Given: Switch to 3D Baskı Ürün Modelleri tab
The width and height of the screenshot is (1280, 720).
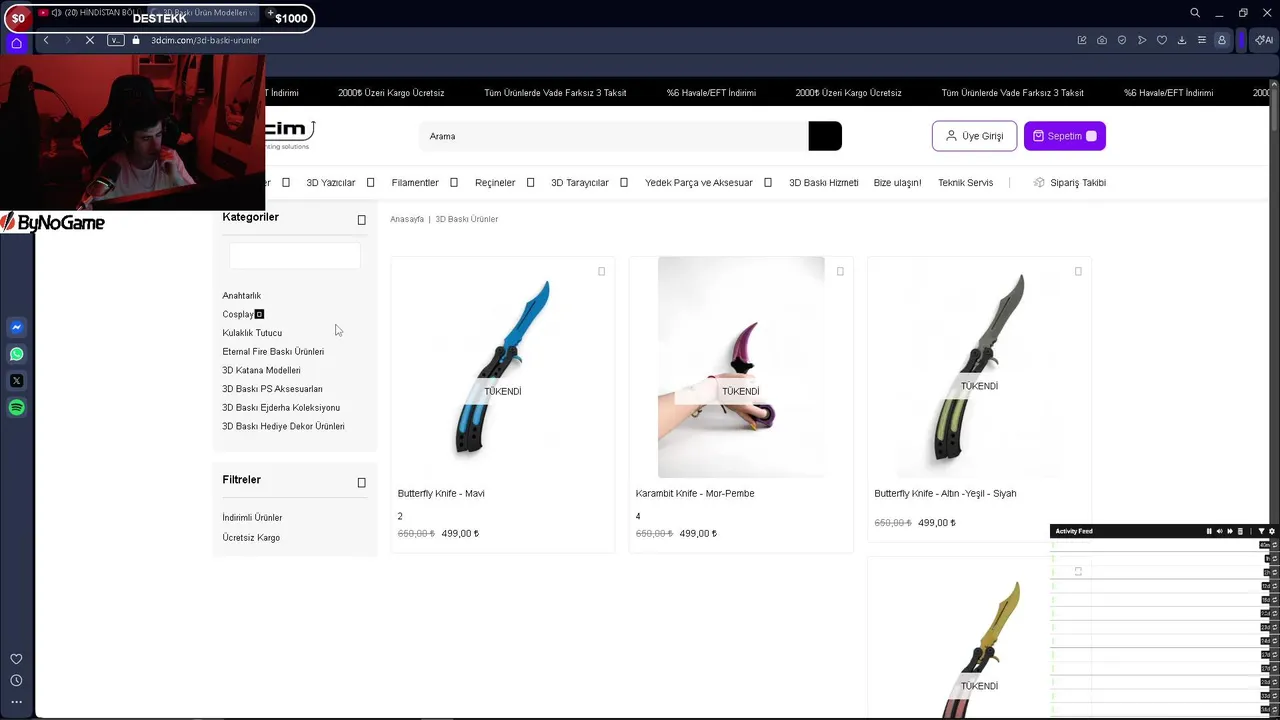Looking at the screenshot, I should tap(205, 13).
